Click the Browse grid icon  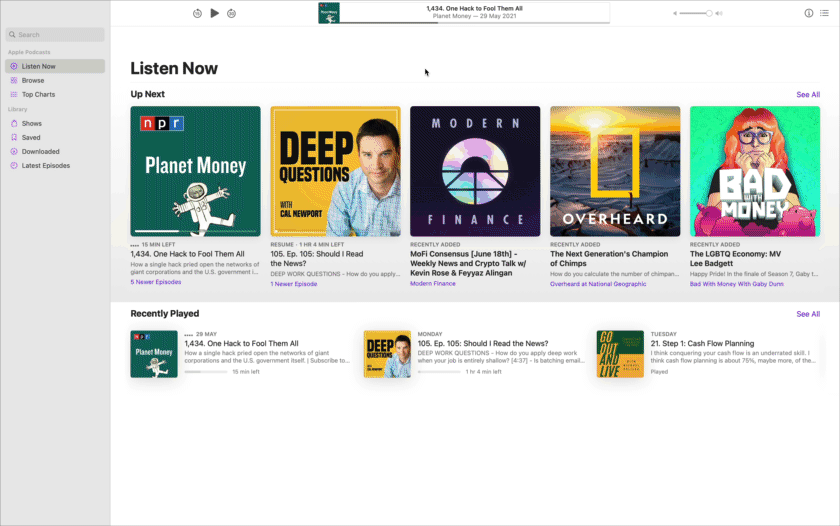(x=14, y=80)
